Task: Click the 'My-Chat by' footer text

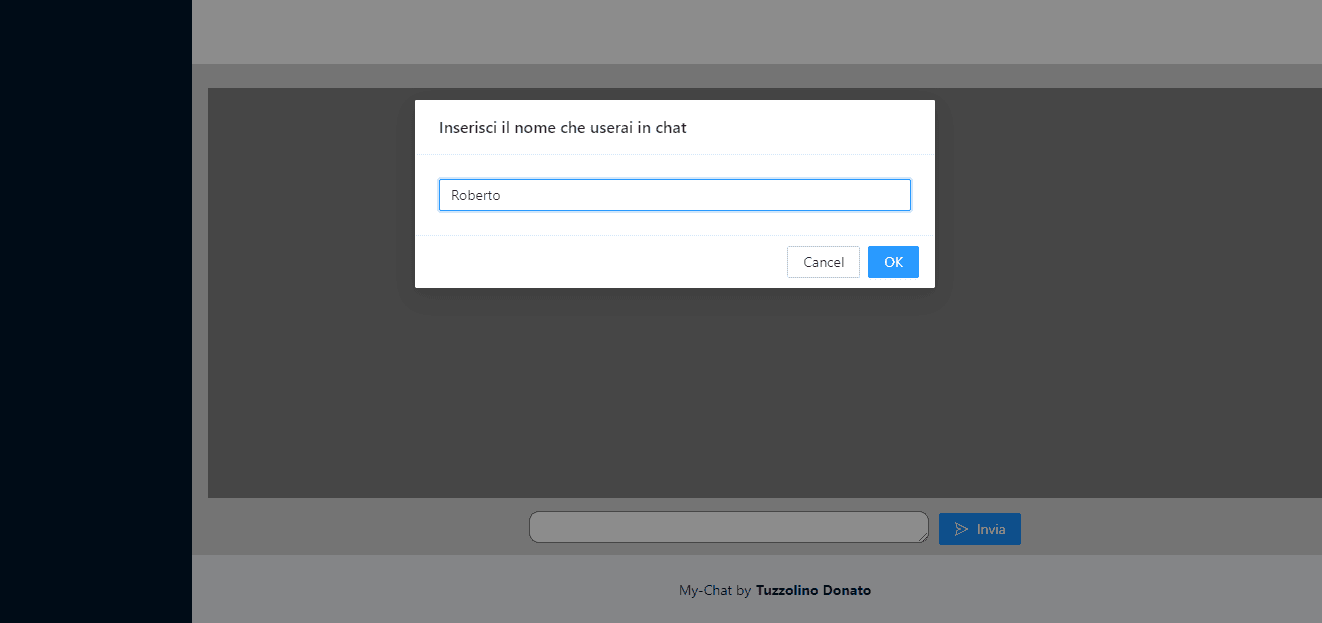Action: pos(714,590)
